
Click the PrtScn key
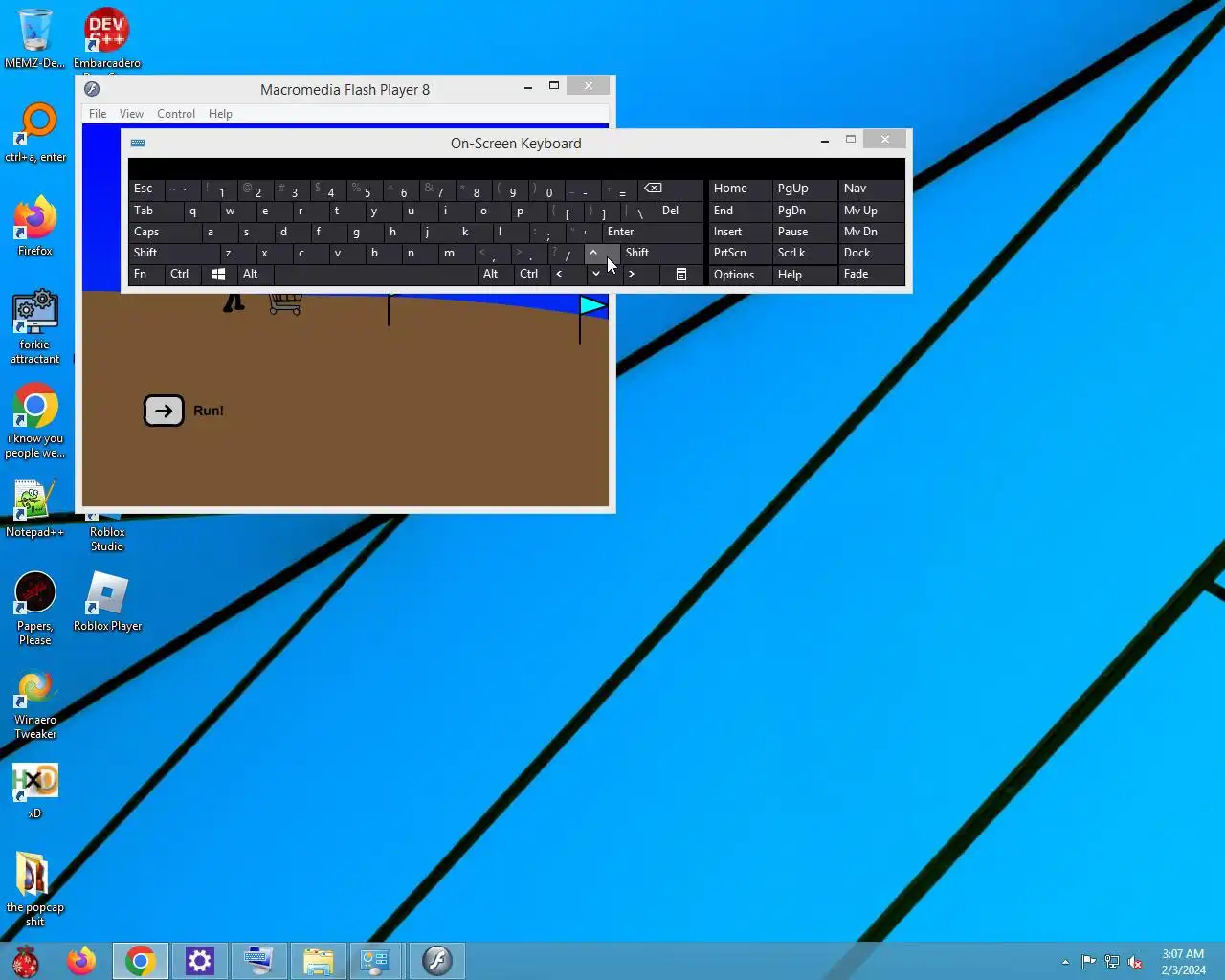739,254
